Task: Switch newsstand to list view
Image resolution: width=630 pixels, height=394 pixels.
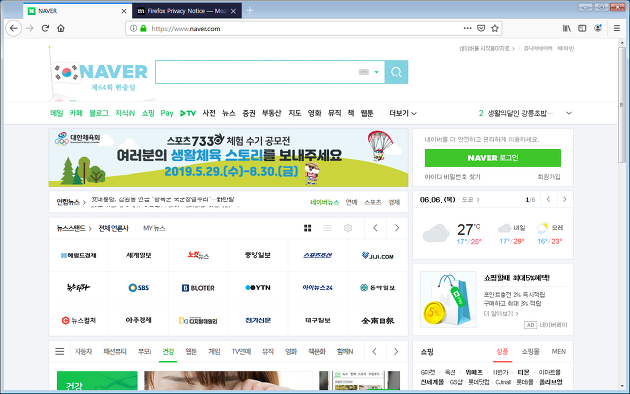Action: (x=327, y=228)
